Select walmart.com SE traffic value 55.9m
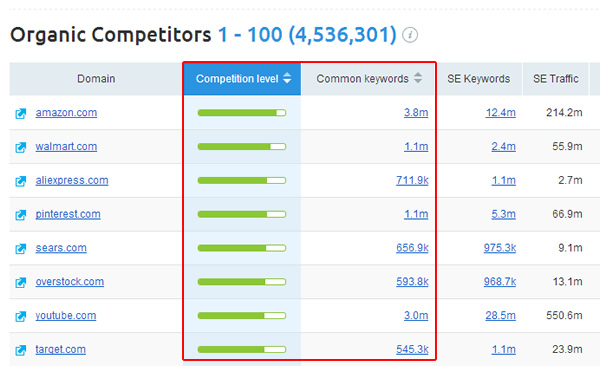Screen dimensions: 600x366 (x=567, y=146)
